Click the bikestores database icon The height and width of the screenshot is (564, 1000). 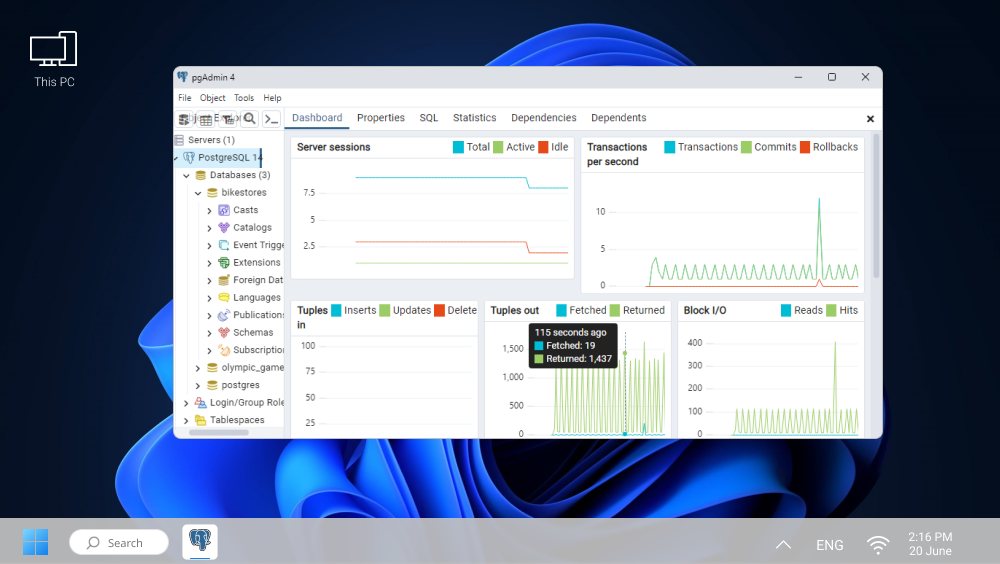pos(212,192)
